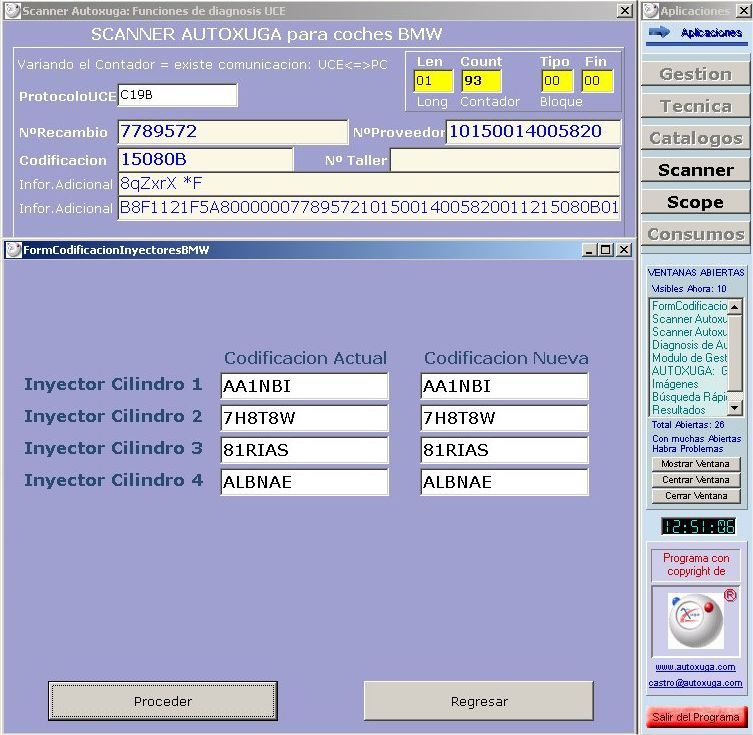Open the www.autoxuga.com link
Image resolution: width=753 pixels, height=735 pixels.
(695, 667)
